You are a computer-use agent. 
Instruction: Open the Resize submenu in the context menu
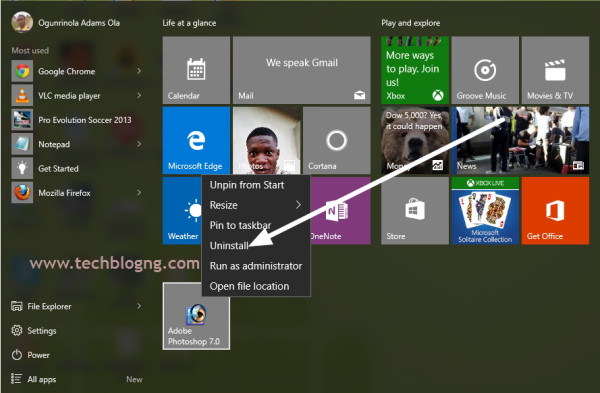click(256, 205)
